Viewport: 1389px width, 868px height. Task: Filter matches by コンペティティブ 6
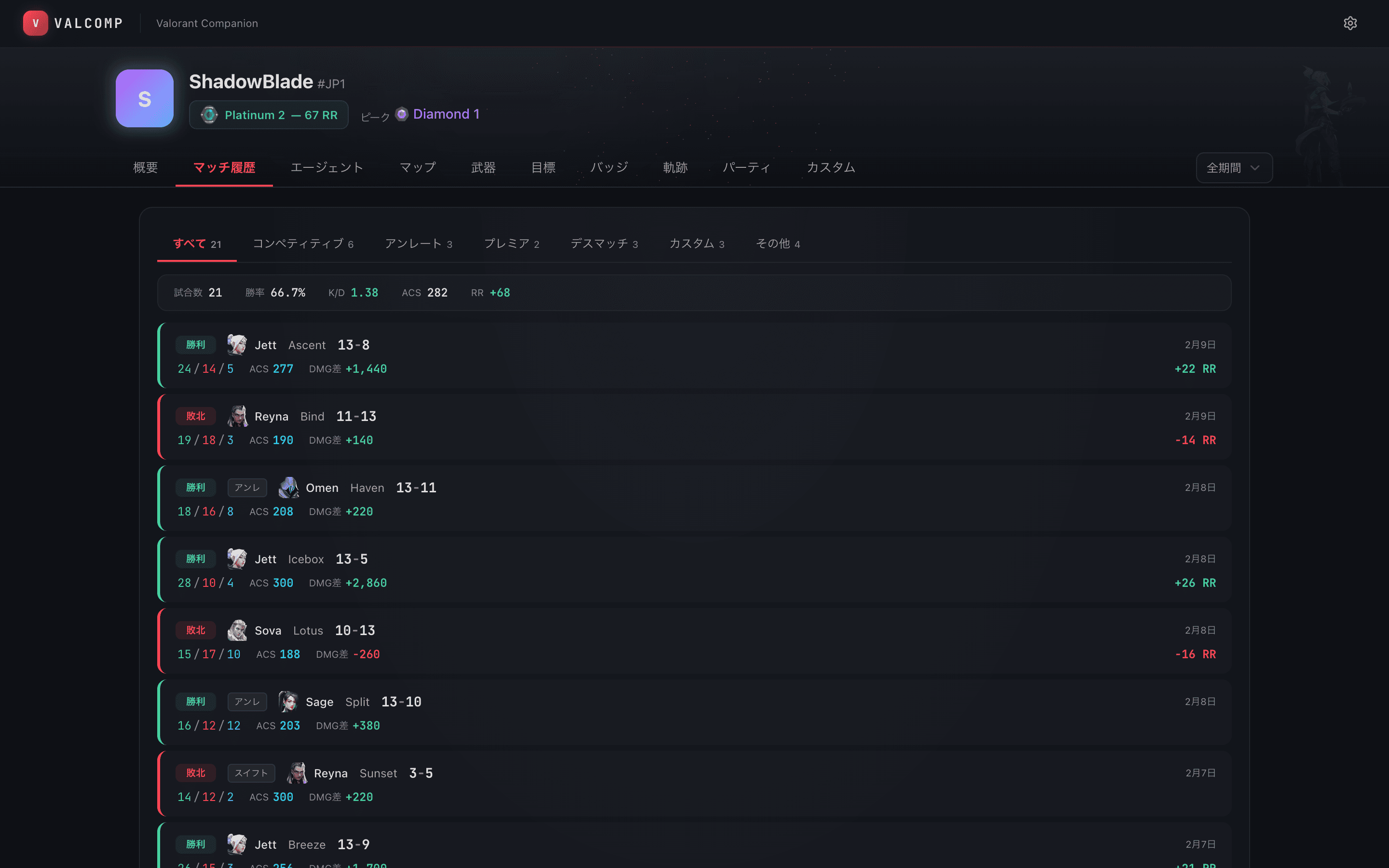click(x=303, y=244)
